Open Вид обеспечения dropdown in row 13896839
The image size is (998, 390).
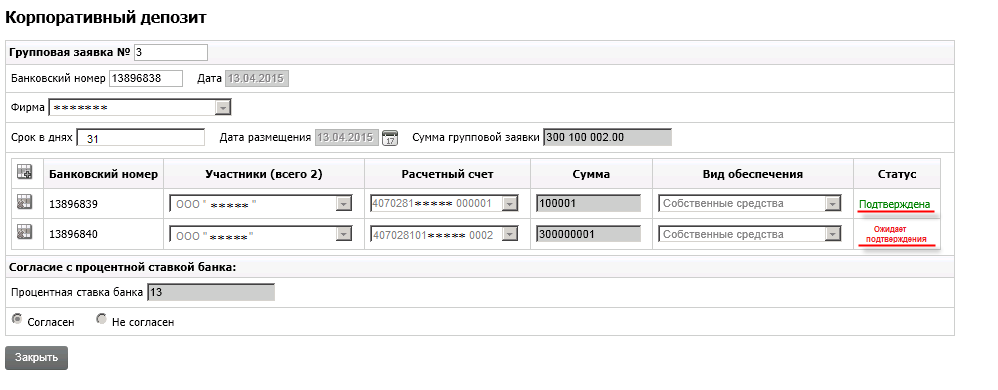pos(750,204)
